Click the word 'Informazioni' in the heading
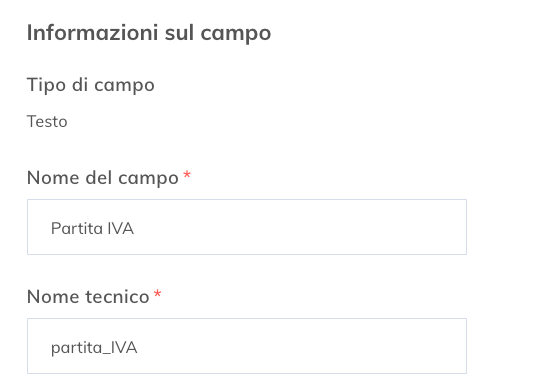This screenshot has width=540, height=390. 93,32
